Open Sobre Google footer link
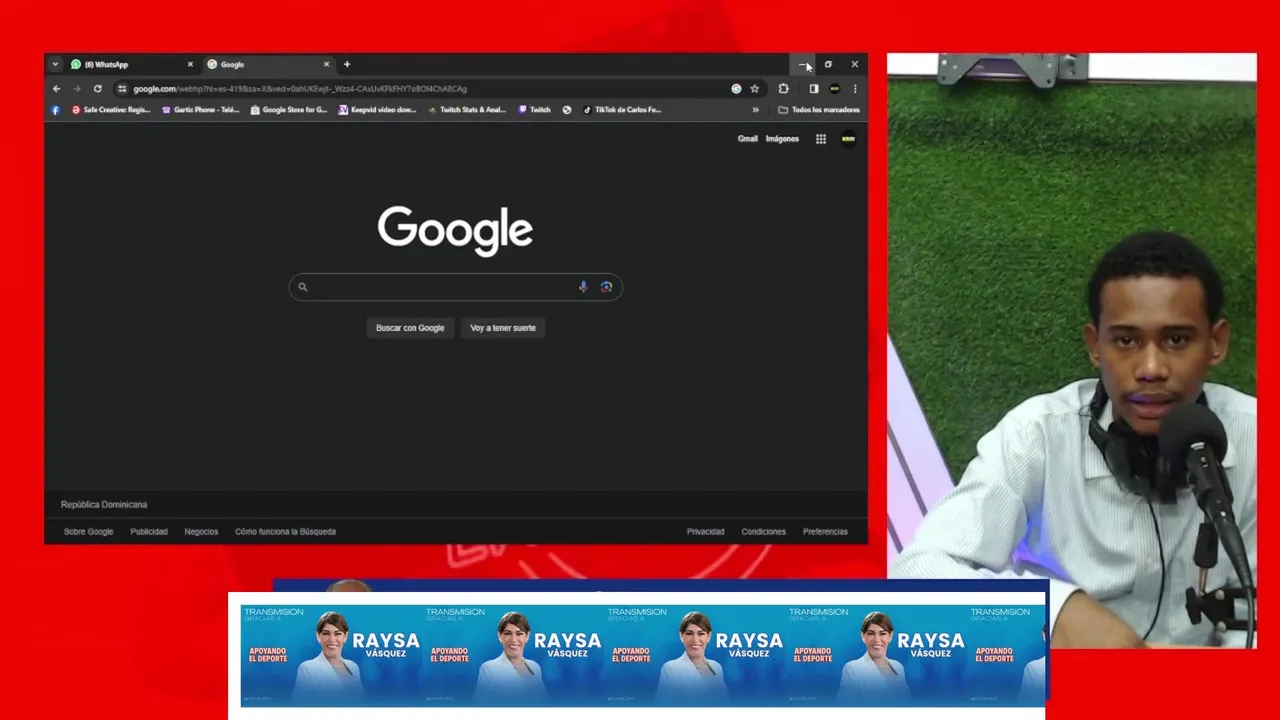 click(89, 532)
